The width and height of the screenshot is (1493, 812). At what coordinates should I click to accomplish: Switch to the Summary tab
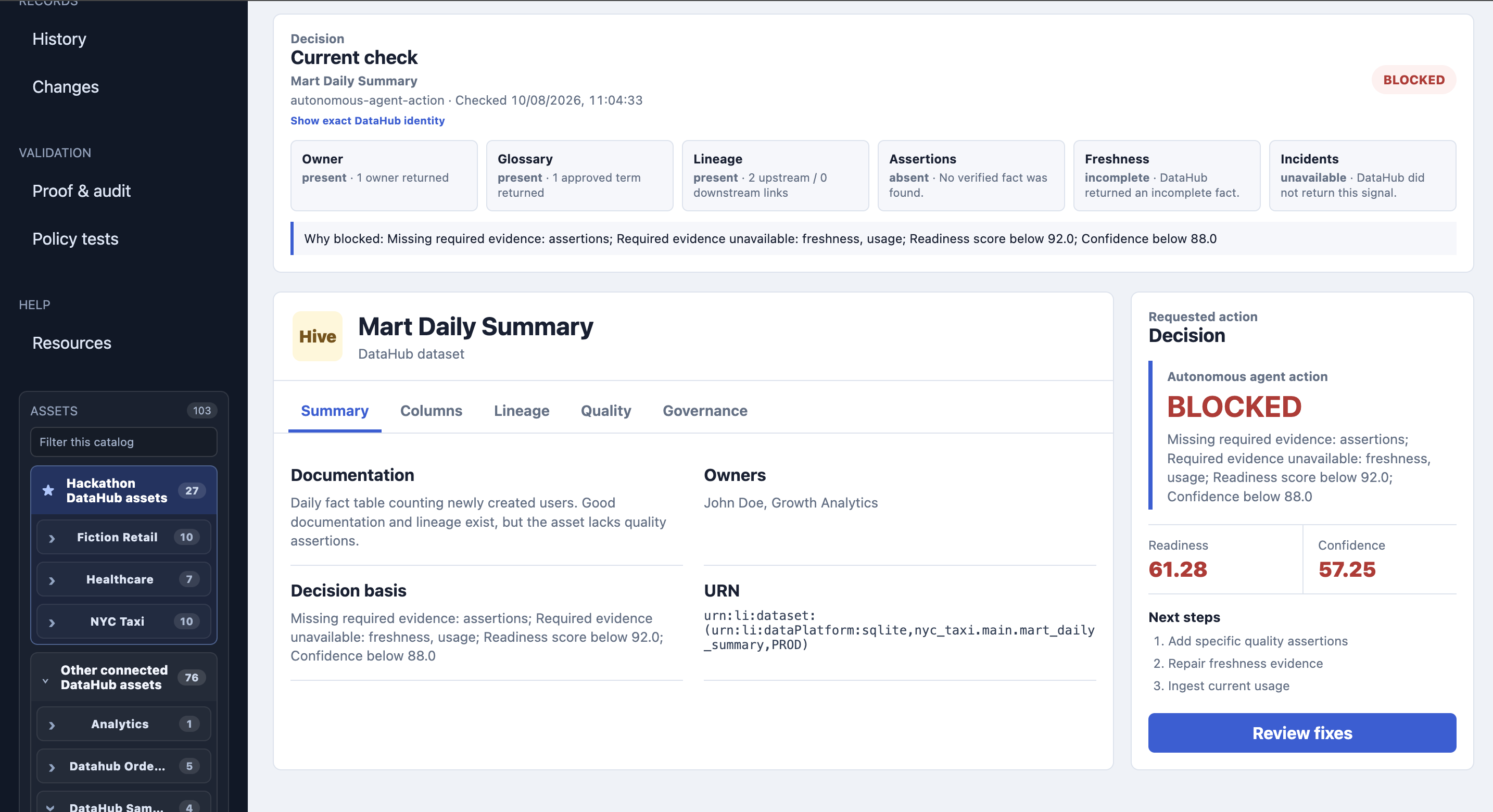pos(334,410)
